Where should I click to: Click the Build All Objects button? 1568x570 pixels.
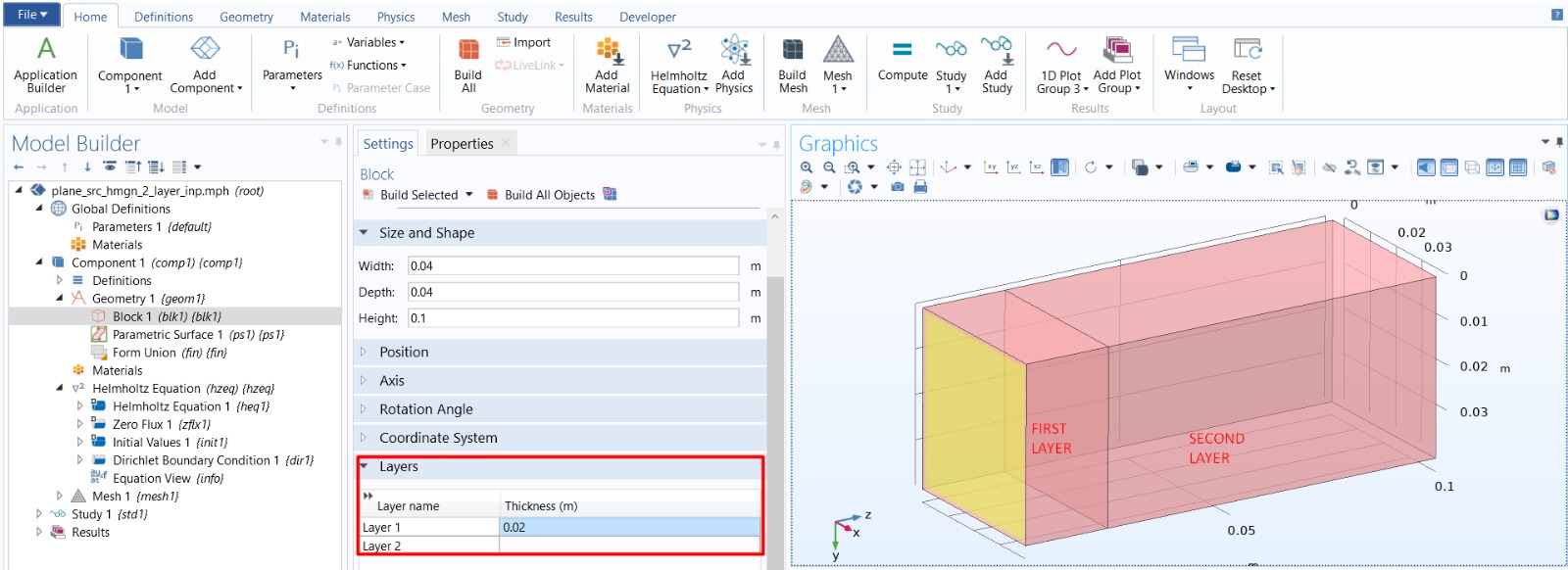(x=549, y=195)
